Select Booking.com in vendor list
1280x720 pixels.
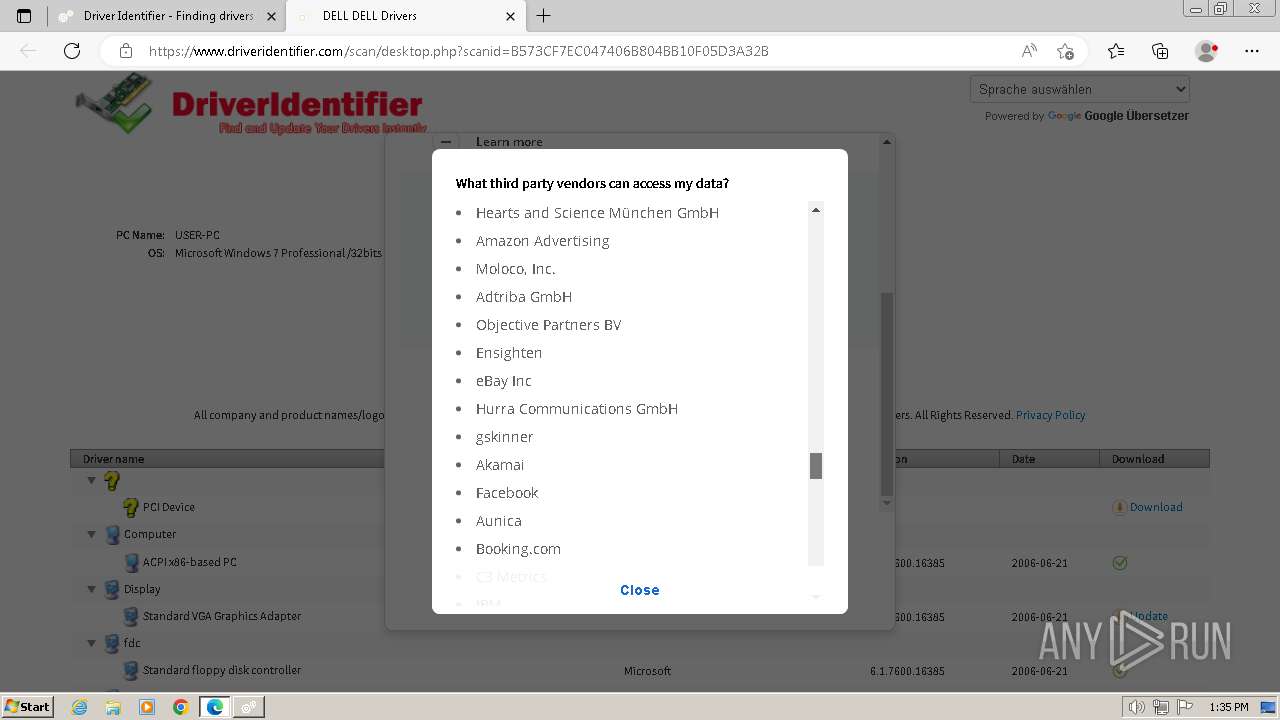tap(518, 549)
